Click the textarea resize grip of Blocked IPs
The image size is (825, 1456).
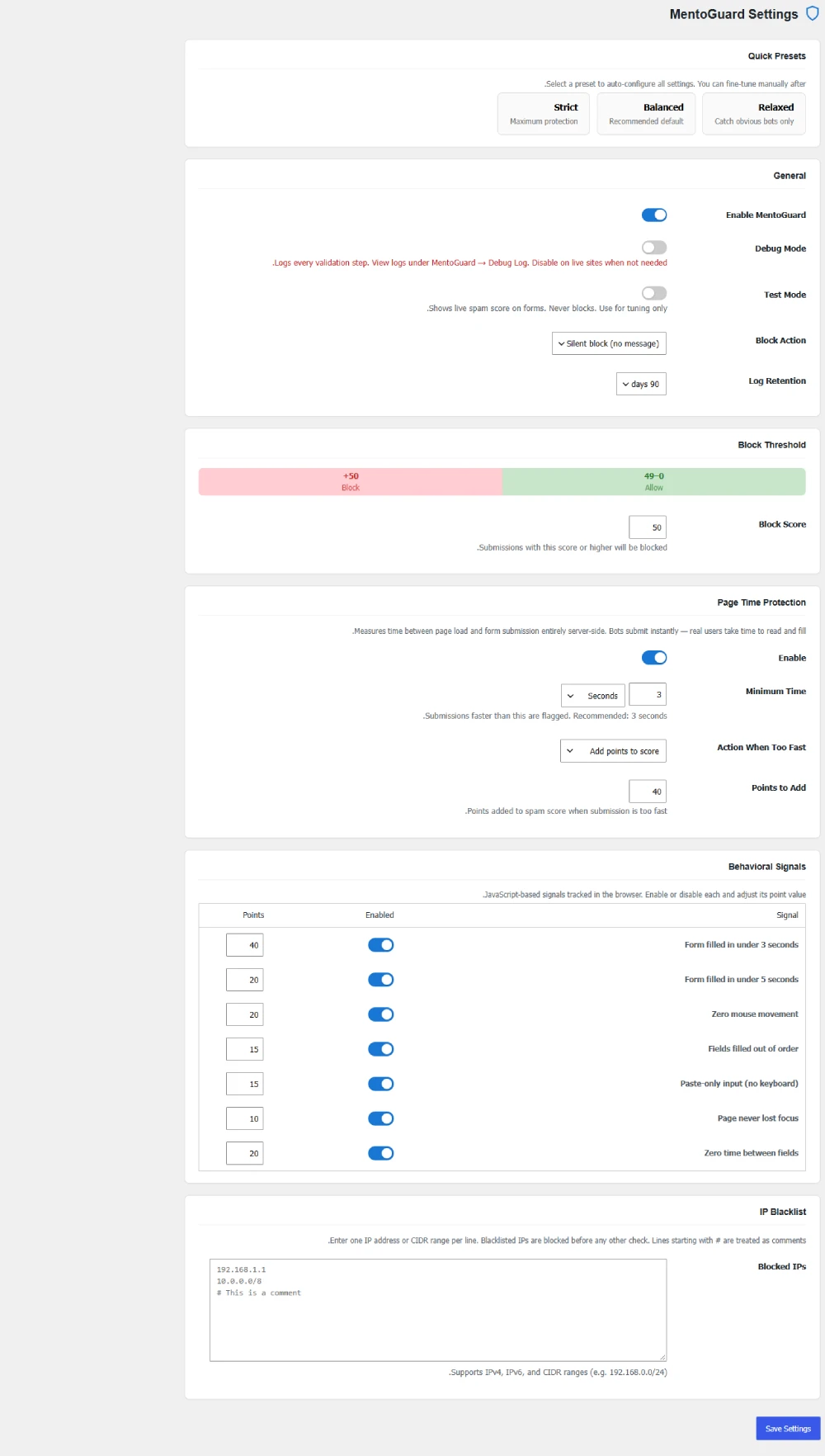click(x=662, y=1357)
